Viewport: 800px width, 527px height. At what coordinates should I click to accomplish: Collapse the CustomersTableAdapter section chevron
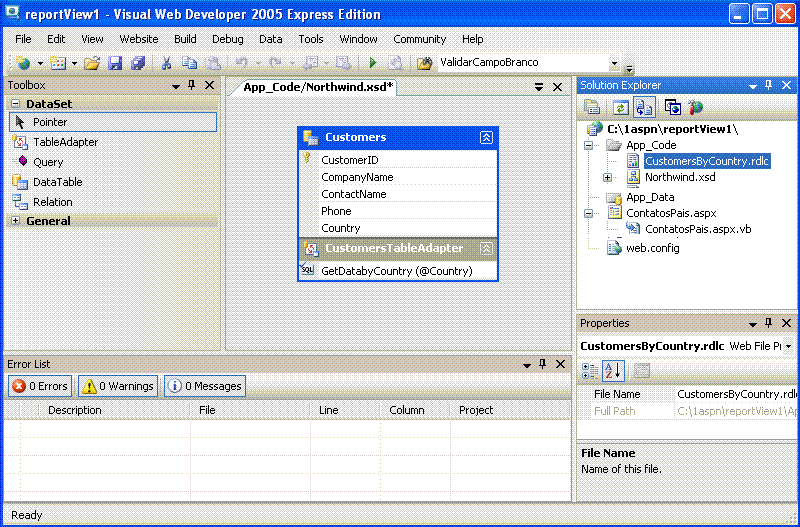click(x=486, y=248)
